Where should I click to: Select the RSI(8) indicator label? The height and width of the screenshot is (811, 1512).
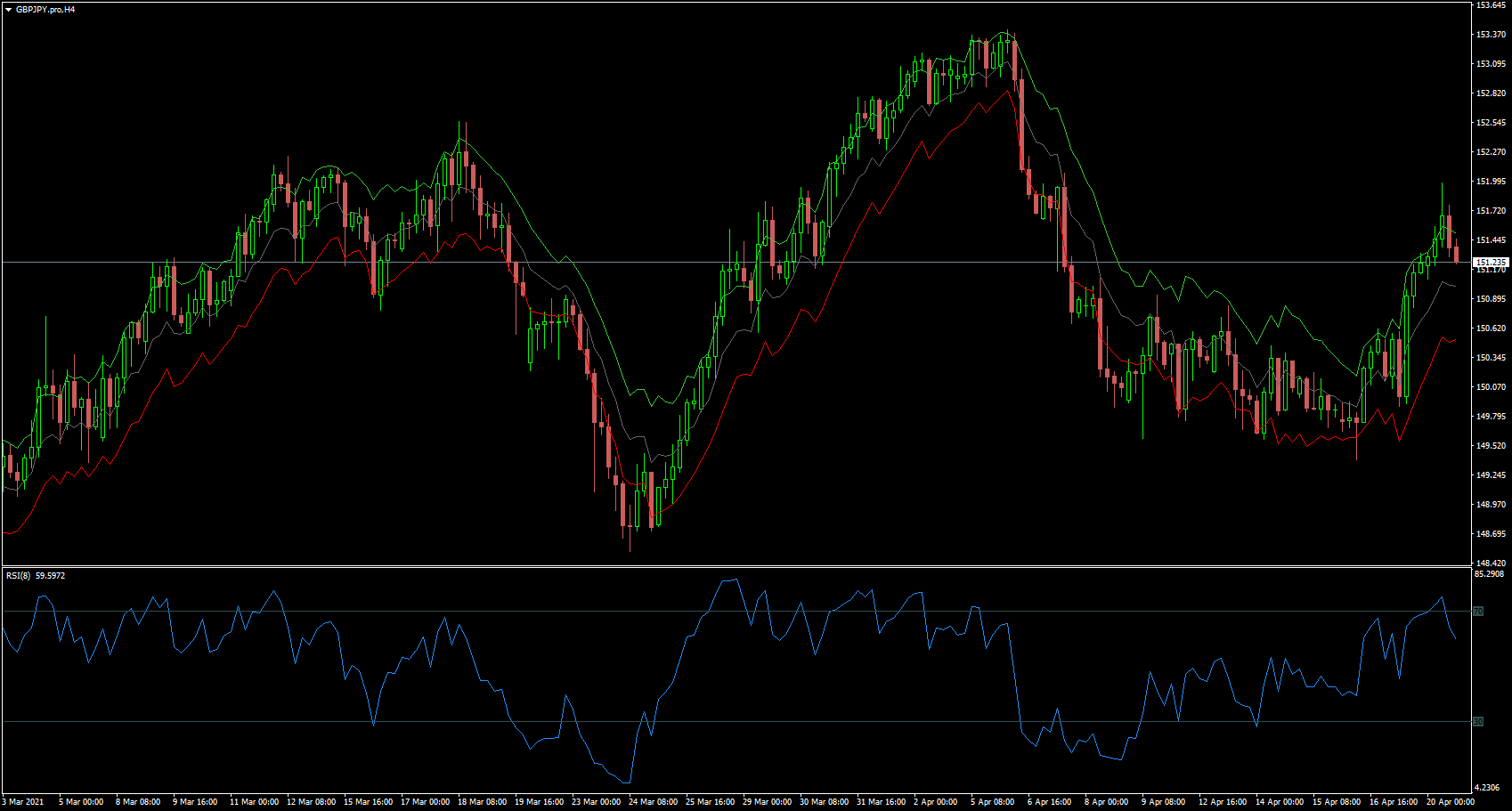click(x=20, y=575)
